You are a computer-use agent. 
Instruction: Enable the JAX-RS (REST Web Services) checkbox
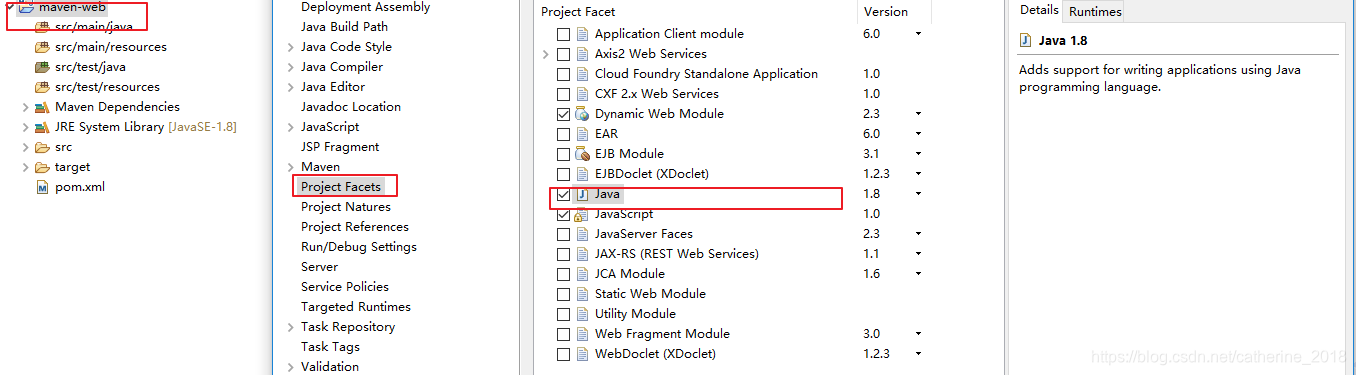564,254
